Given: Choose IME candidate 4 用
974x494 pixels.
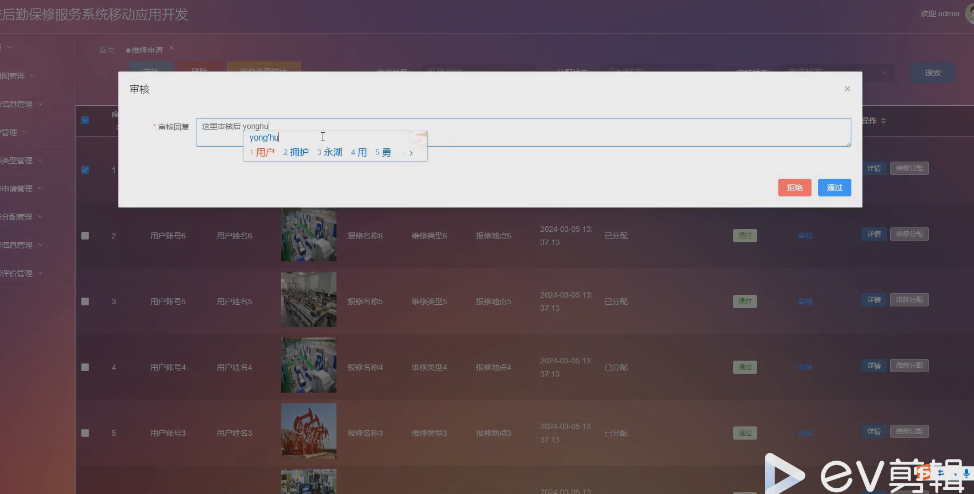Looking at the screenshot, I should (359, 152).
